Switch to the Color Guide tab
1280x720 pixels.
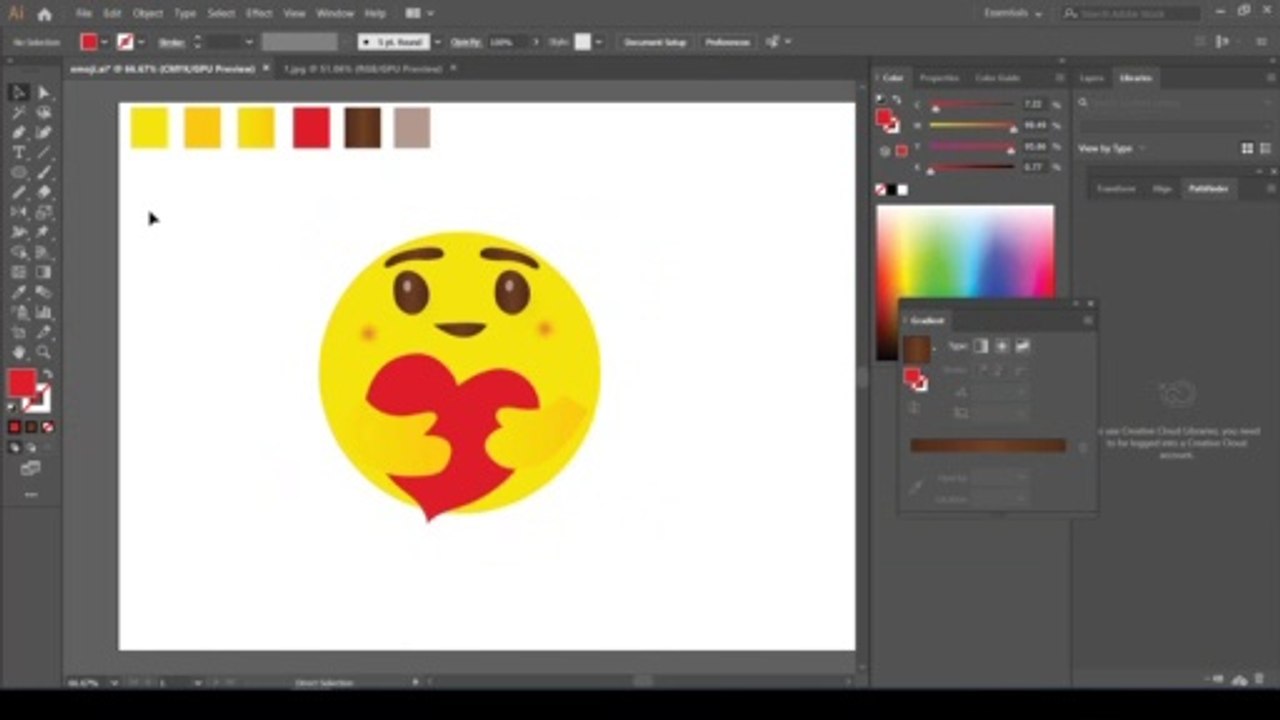click(997, 78)
